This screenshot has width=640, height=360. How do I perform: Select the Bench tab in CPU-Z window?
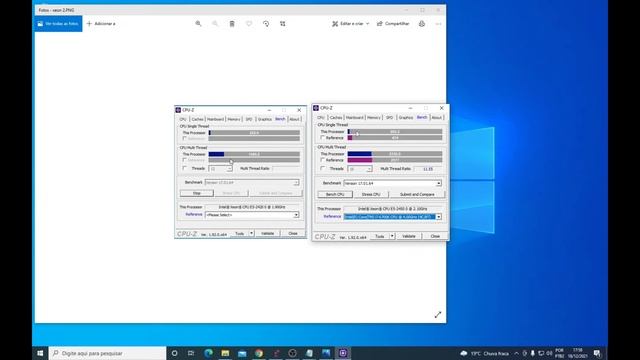(x=422, y=117)
